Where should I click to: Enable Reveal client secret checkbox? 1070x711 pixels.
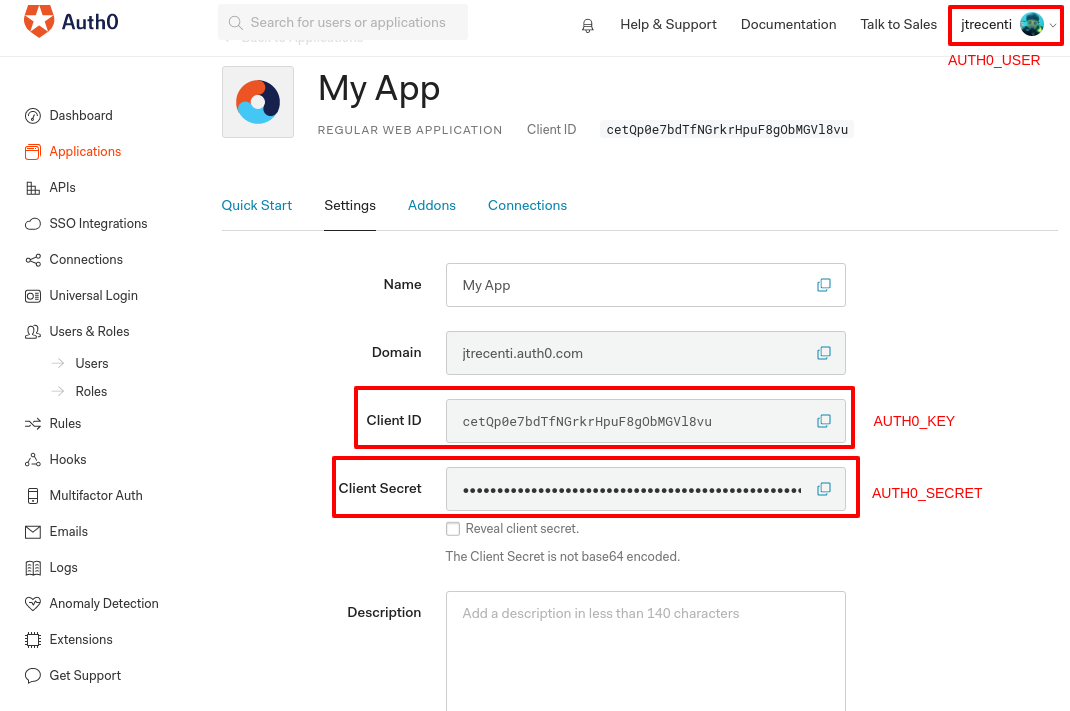[452, 529]
